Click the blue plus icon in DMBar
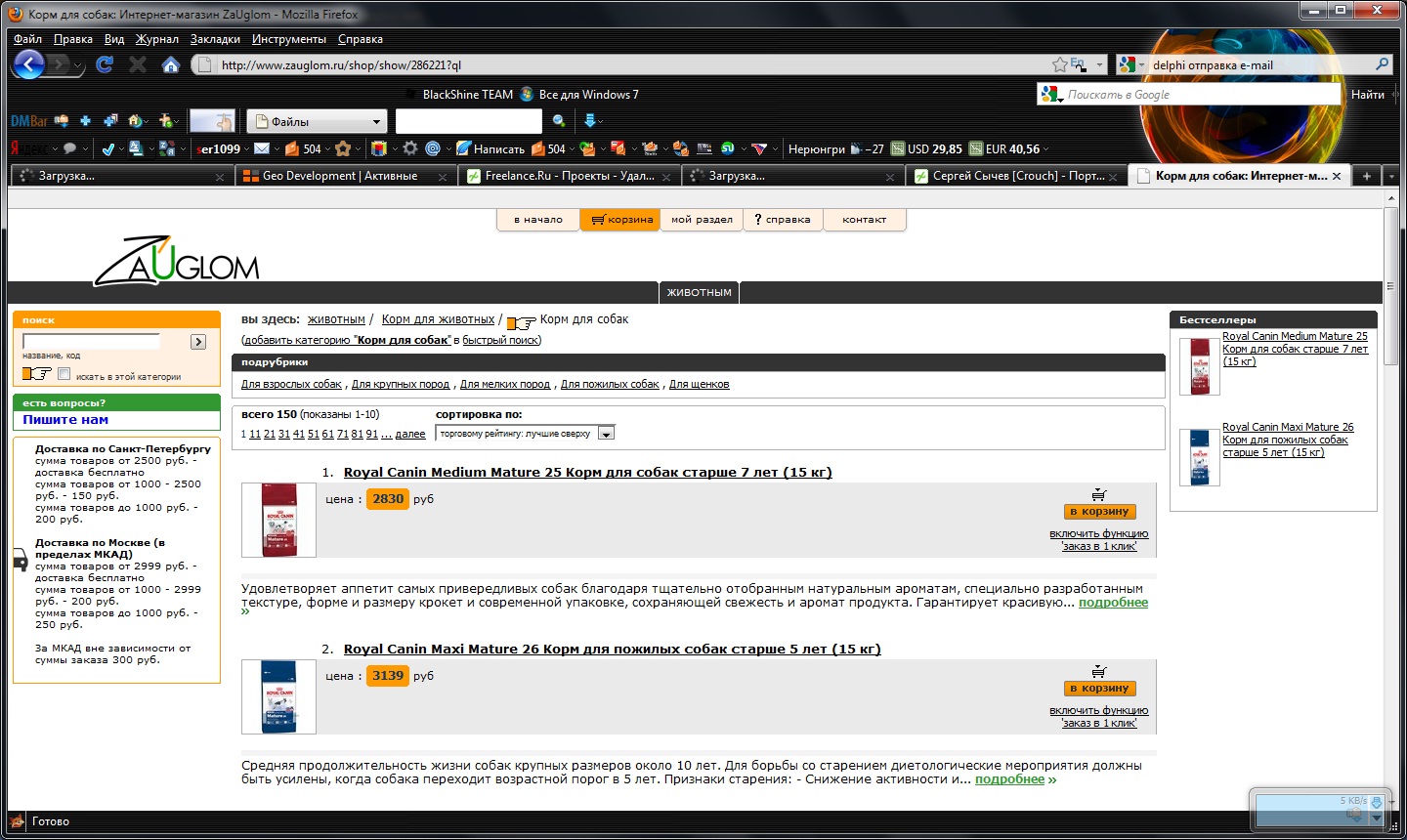Image resolution: width=1407 pixels, height=840 pixels. tap(85, 121)
